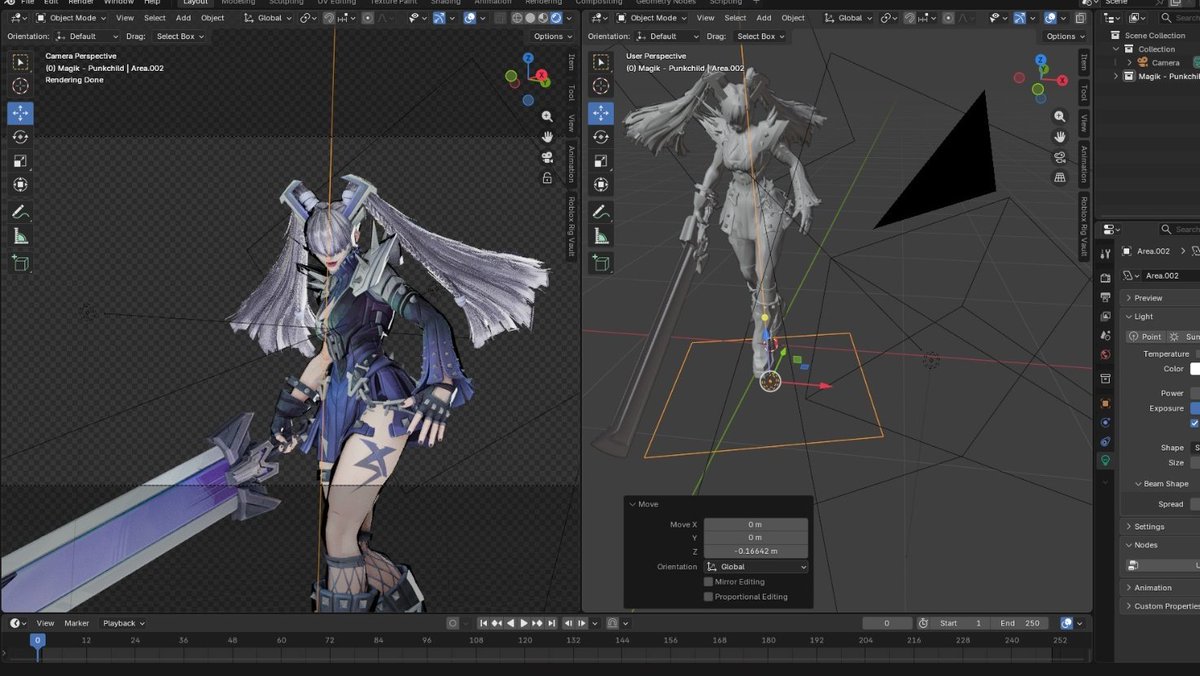This screenshot has width=1200, height=676.
Task: Open Select Box drag dropdown in right viewport
Action: 761,36
